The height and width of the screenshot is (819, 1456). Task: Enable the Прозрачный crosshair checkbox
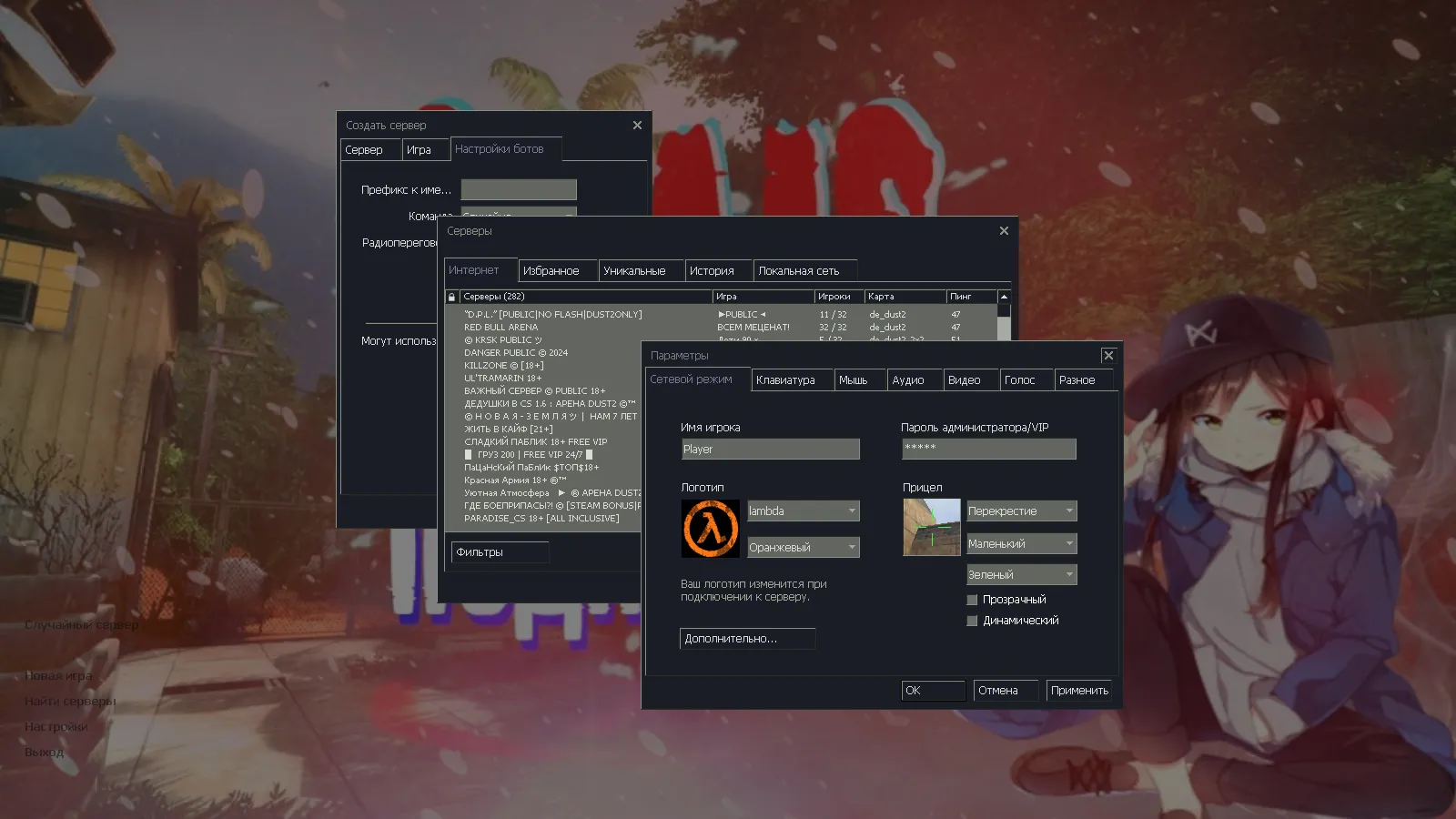(x=972, y=600)
